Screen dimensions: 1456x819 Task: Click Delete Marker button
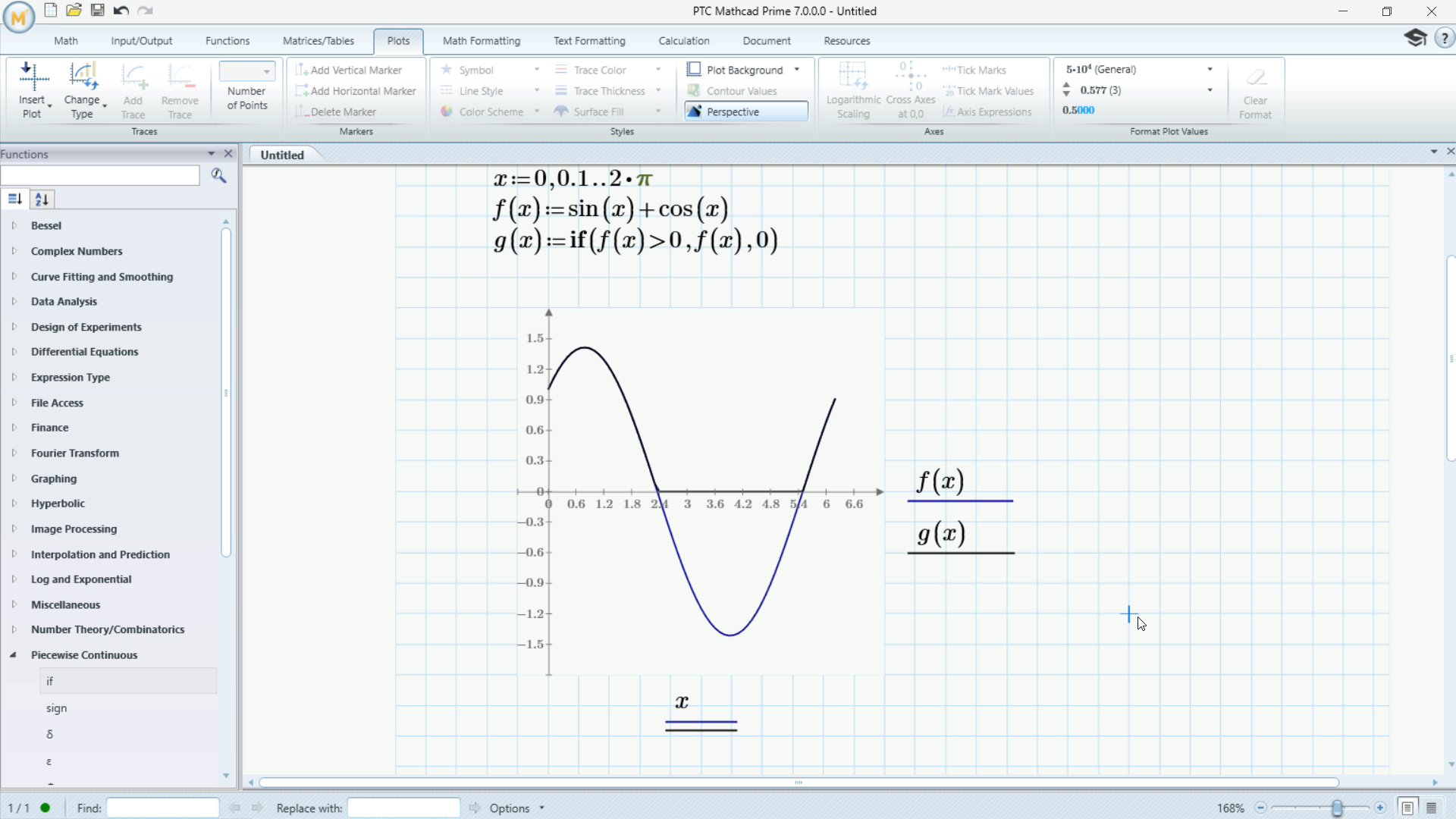[336, 111]
